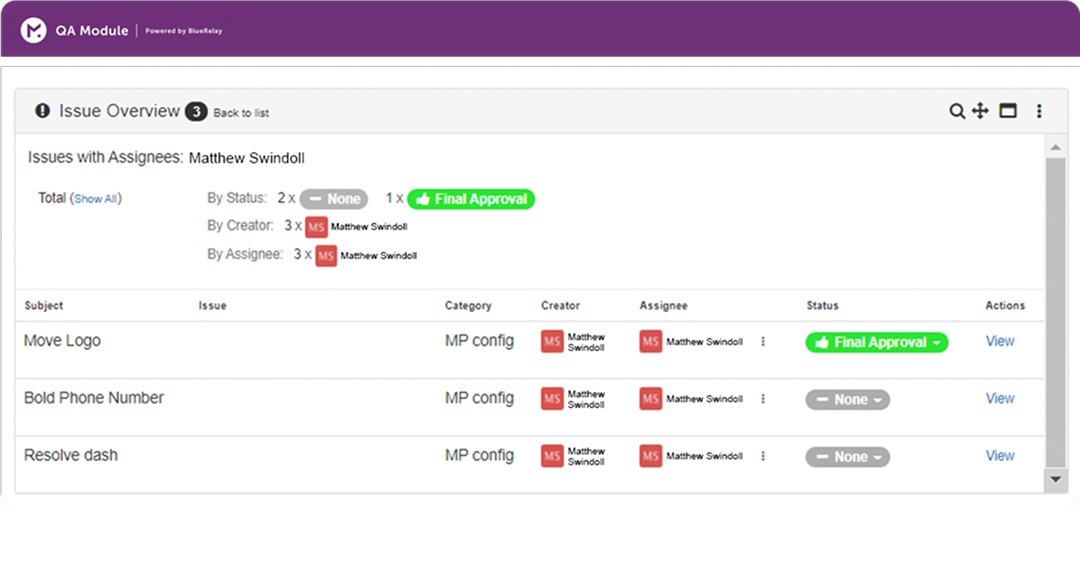
Task: View the Bold Phone Number issue
Action: (x=999, y=398)
